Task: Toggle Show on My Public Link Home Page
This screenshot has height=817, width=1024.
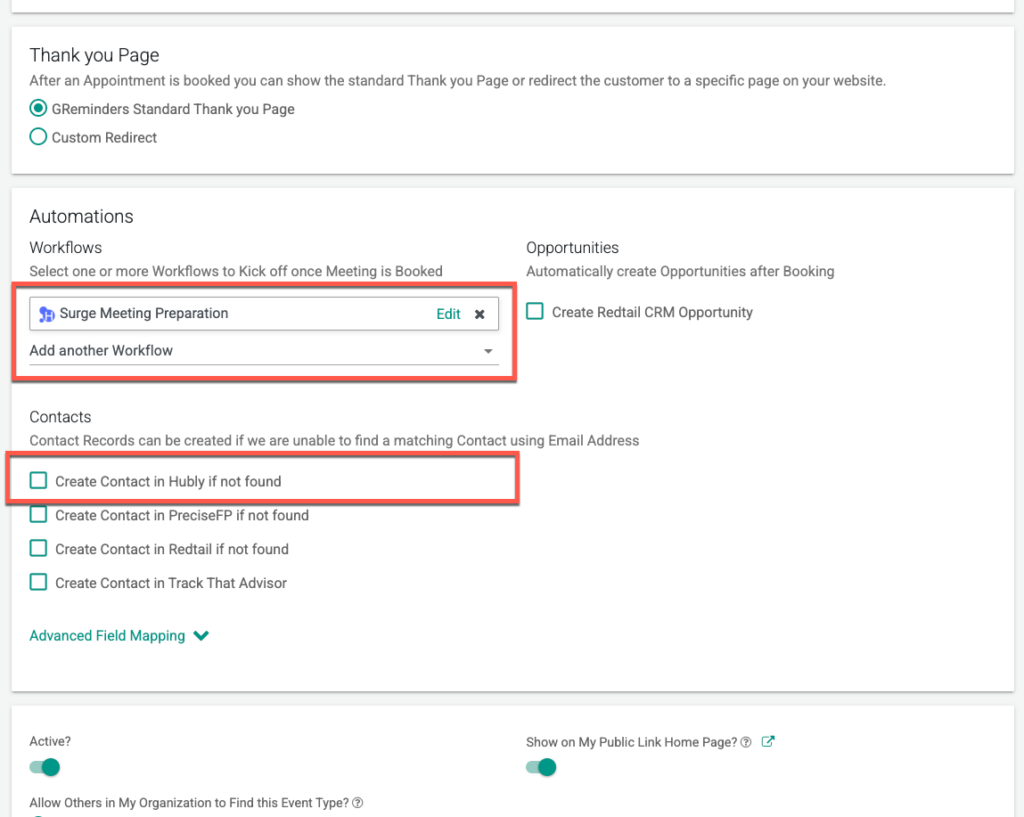Action: coord(541,767)
